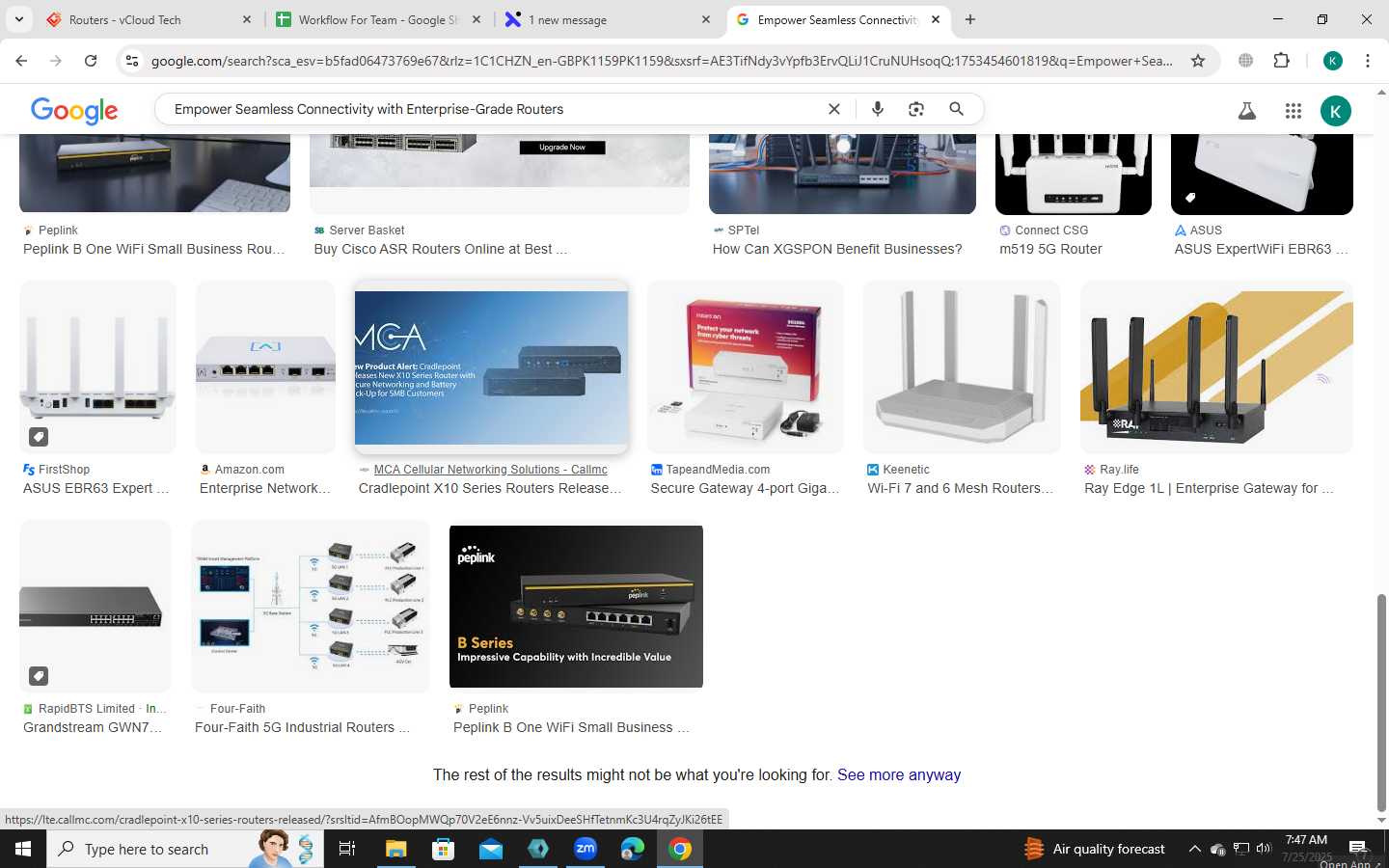The image size is (1389, 868).
Task: Click the Windows taskbar search box
Action: click(x=183, y=849)
